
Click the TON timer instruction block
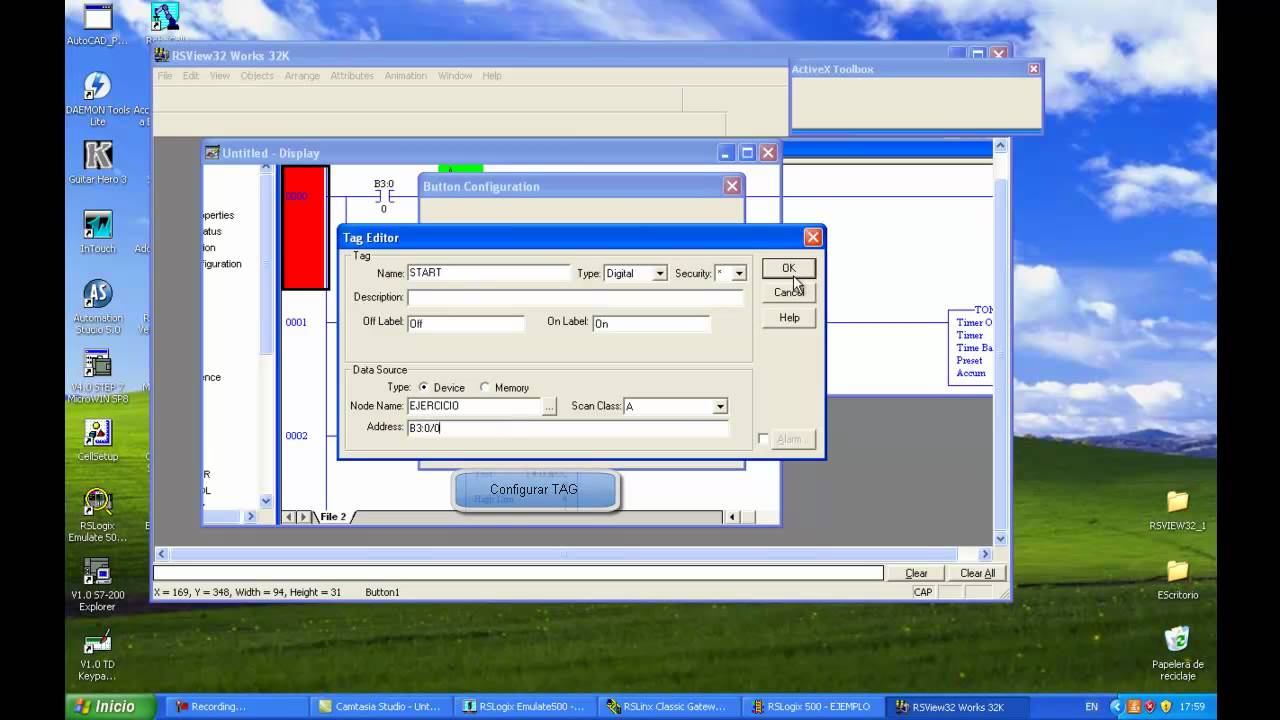pyautogui.click(x=970, y=346)
